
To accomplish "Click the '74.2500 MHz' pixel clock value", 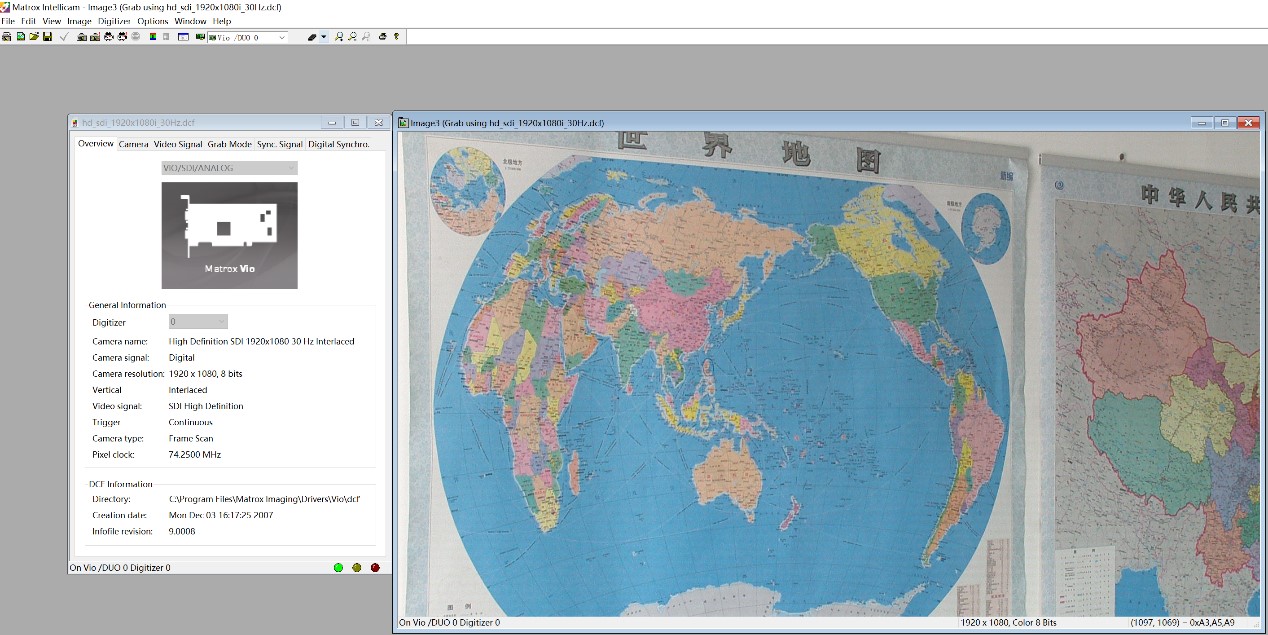I will click(195, 455).
